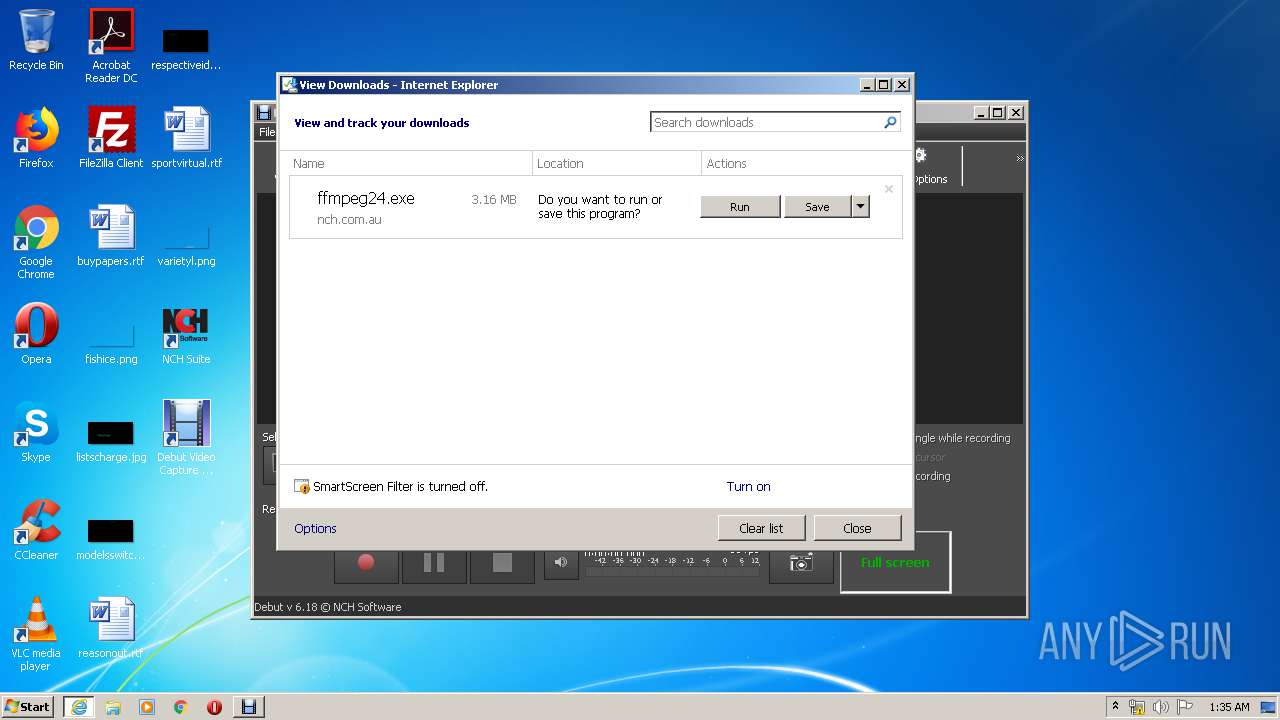Expand the Debut toolbar overflow chevron
The image size is (1280, 720).
pyautogui.click(x=1019, y=159)
